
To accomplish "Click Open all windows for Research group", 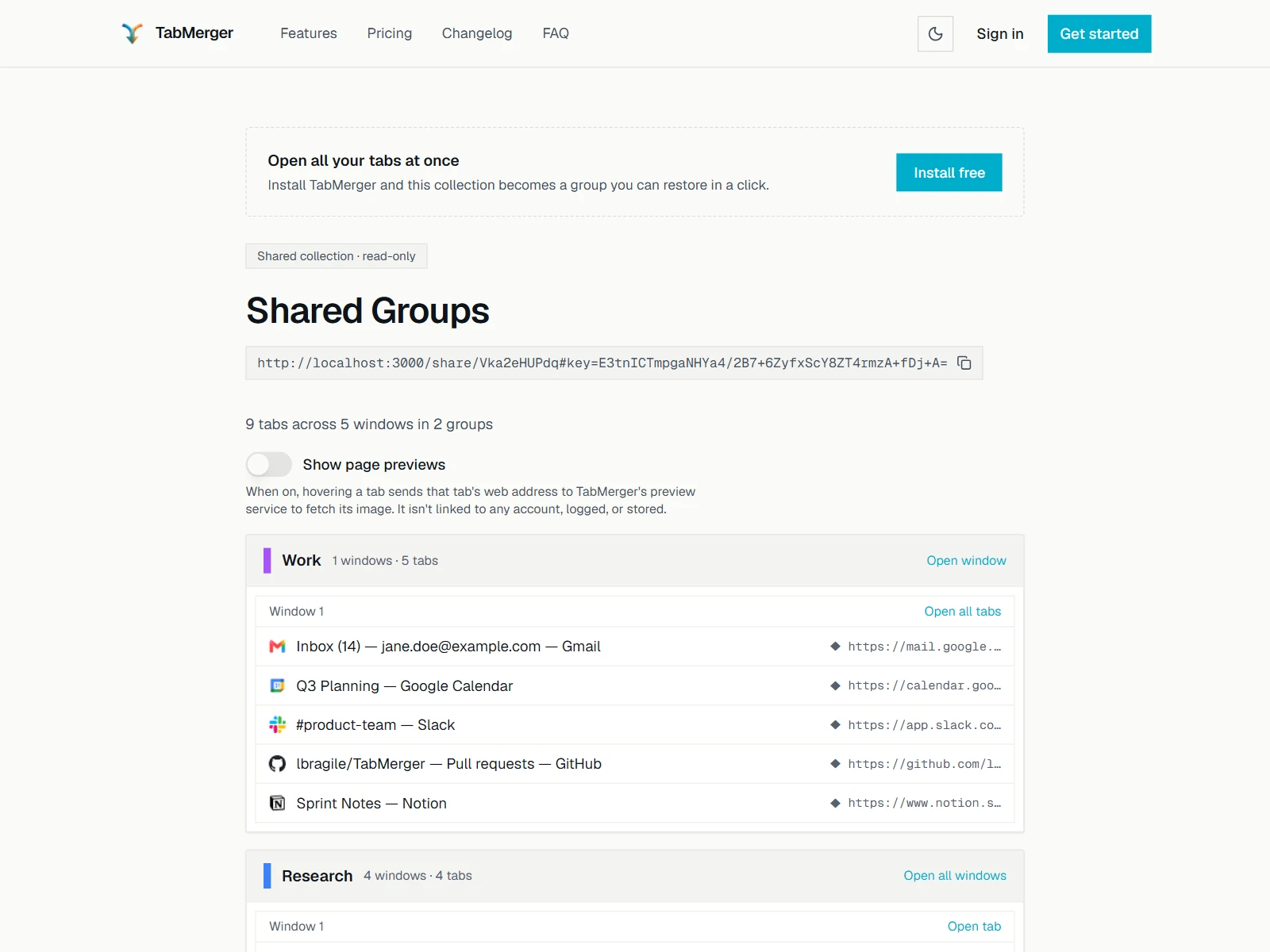I will pos(955,875).
